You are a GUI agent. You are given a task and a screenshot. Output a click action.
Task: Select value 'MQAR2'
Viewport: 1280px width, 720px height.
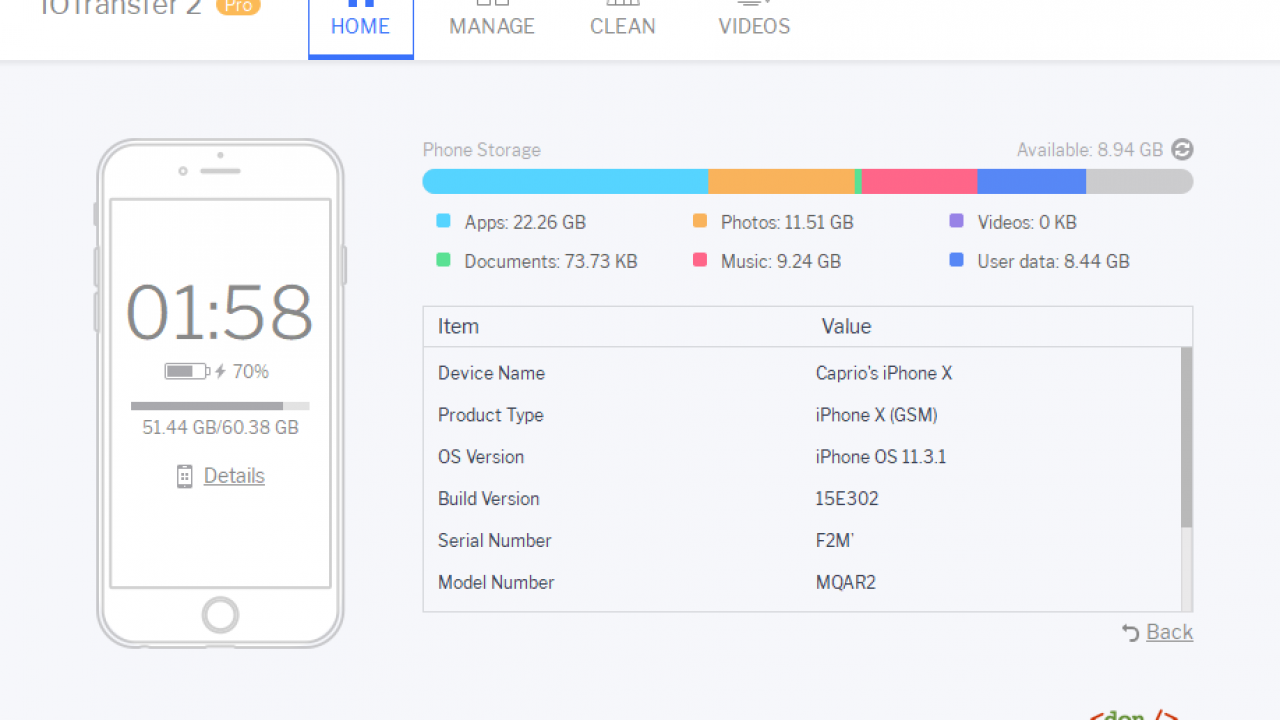click(x=846, y=583)
